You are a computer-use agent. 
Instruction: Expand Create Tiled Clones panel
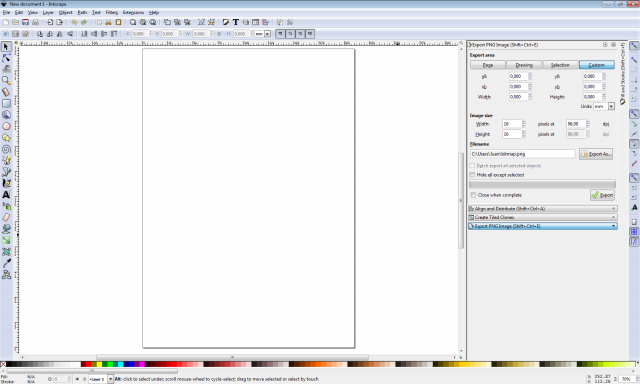point(542,217)
